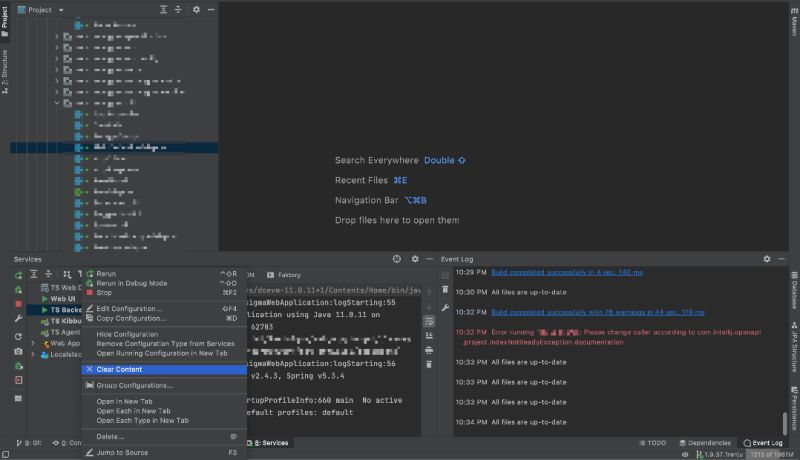The image size is (800, 460).
Task: Click the down arrow in console toolbar
Action: 429,306
